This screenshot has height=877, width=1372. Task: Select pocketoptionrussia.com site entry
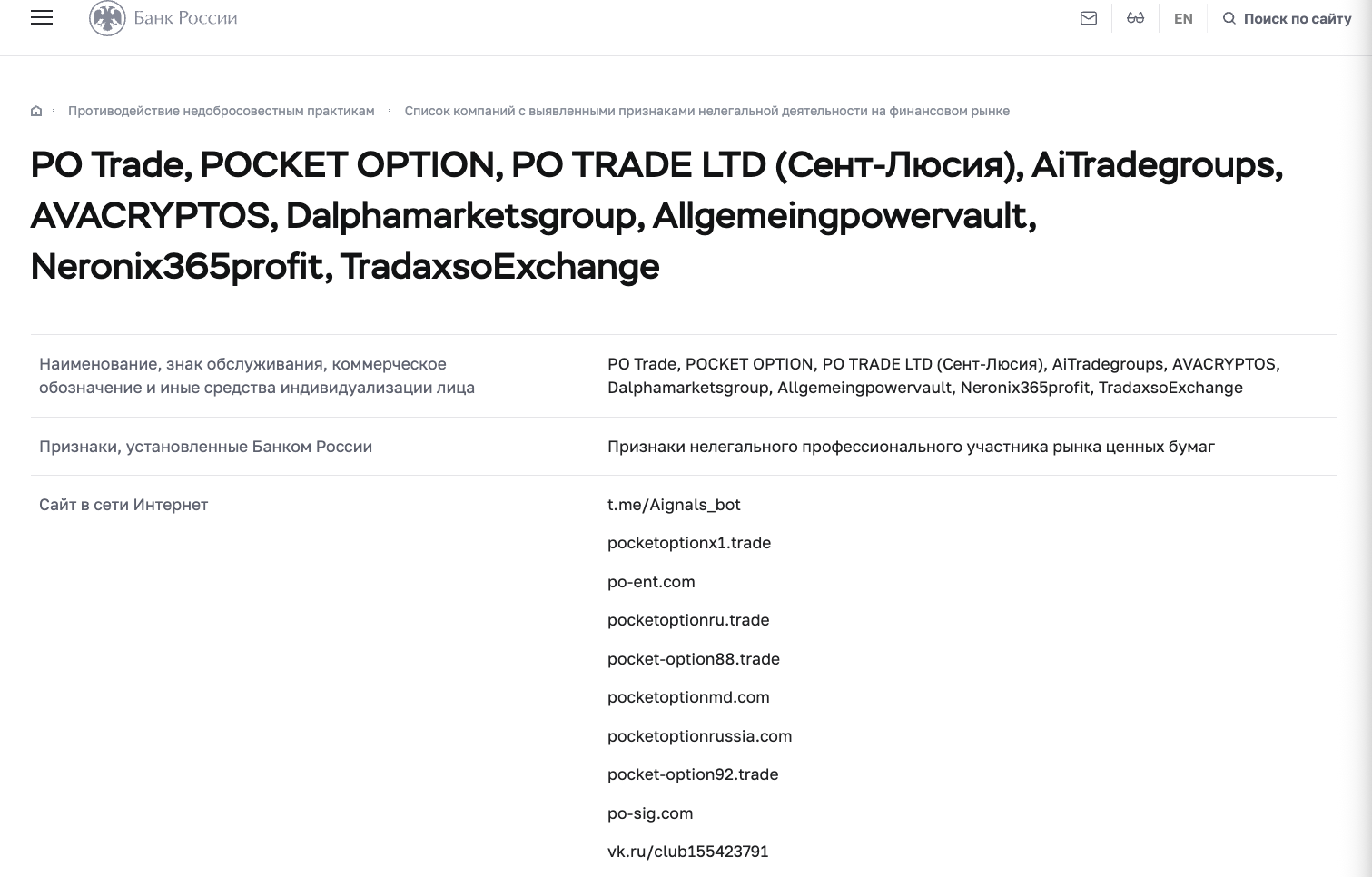700,736
